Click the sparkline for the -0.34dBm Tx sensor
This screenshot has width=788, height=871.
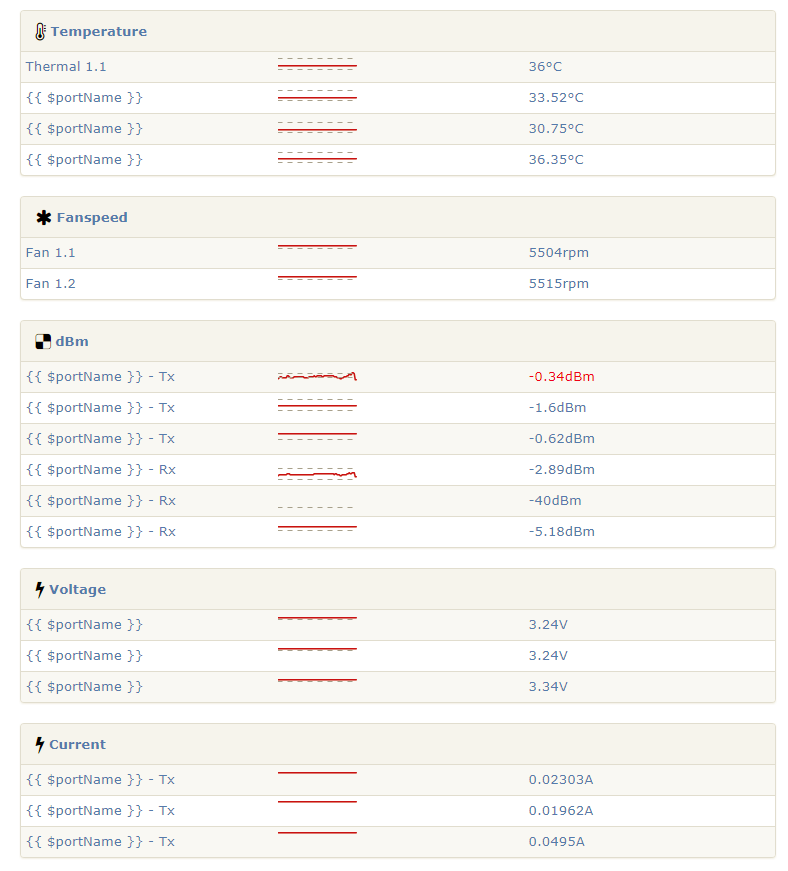317,376
